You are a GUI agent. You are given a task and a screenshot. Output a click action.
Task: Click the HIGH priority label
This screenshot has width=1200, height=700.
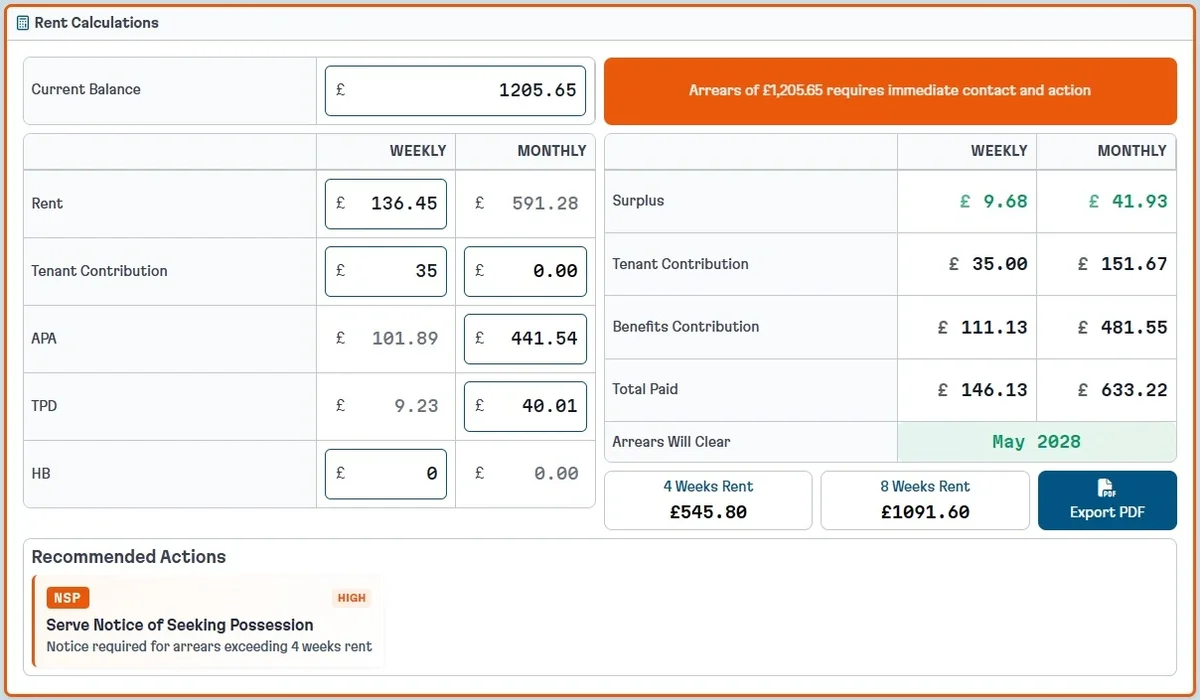pos(351,597)
